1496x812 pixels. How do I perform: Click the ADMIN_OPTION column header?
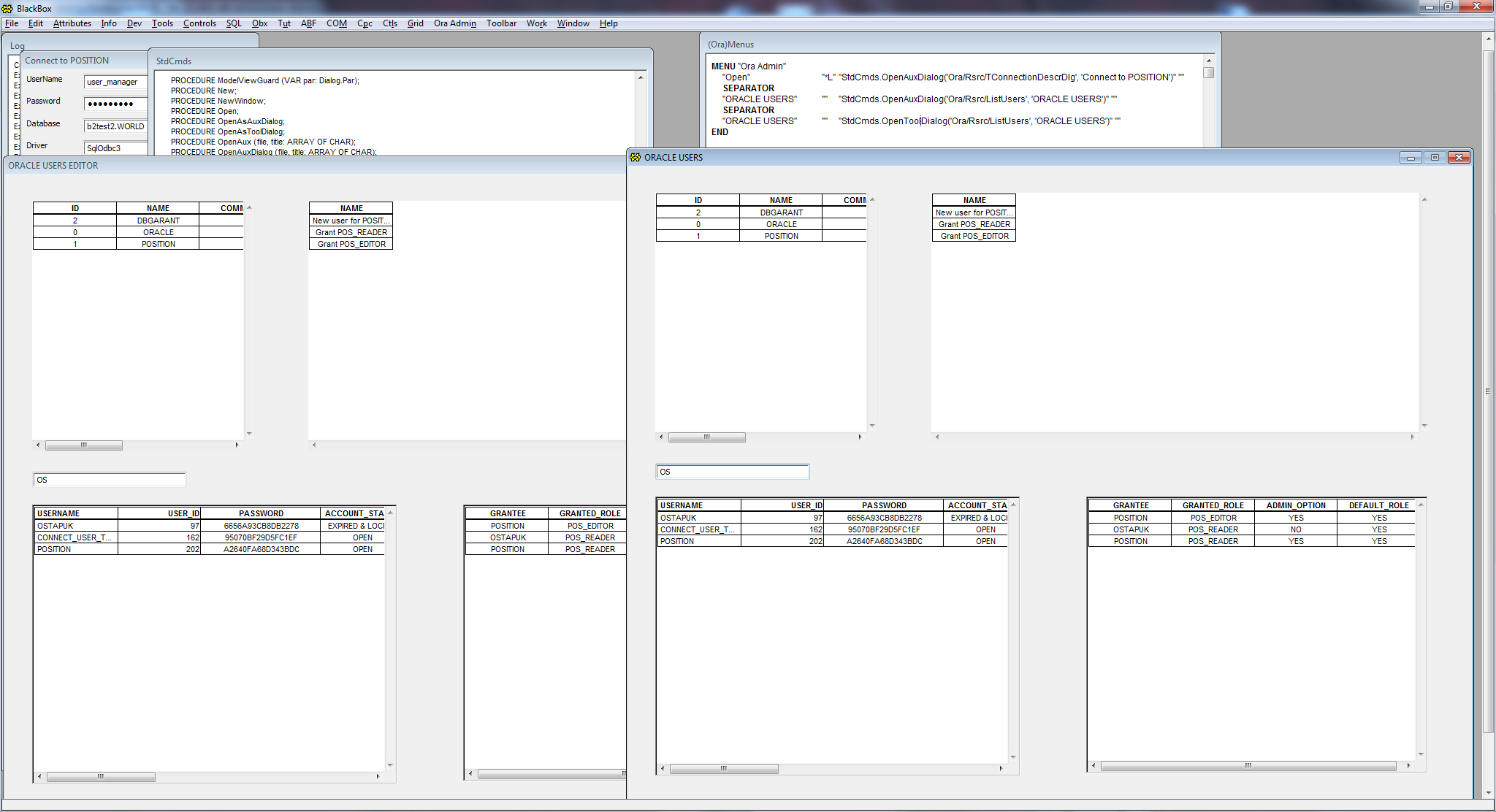1296,505
